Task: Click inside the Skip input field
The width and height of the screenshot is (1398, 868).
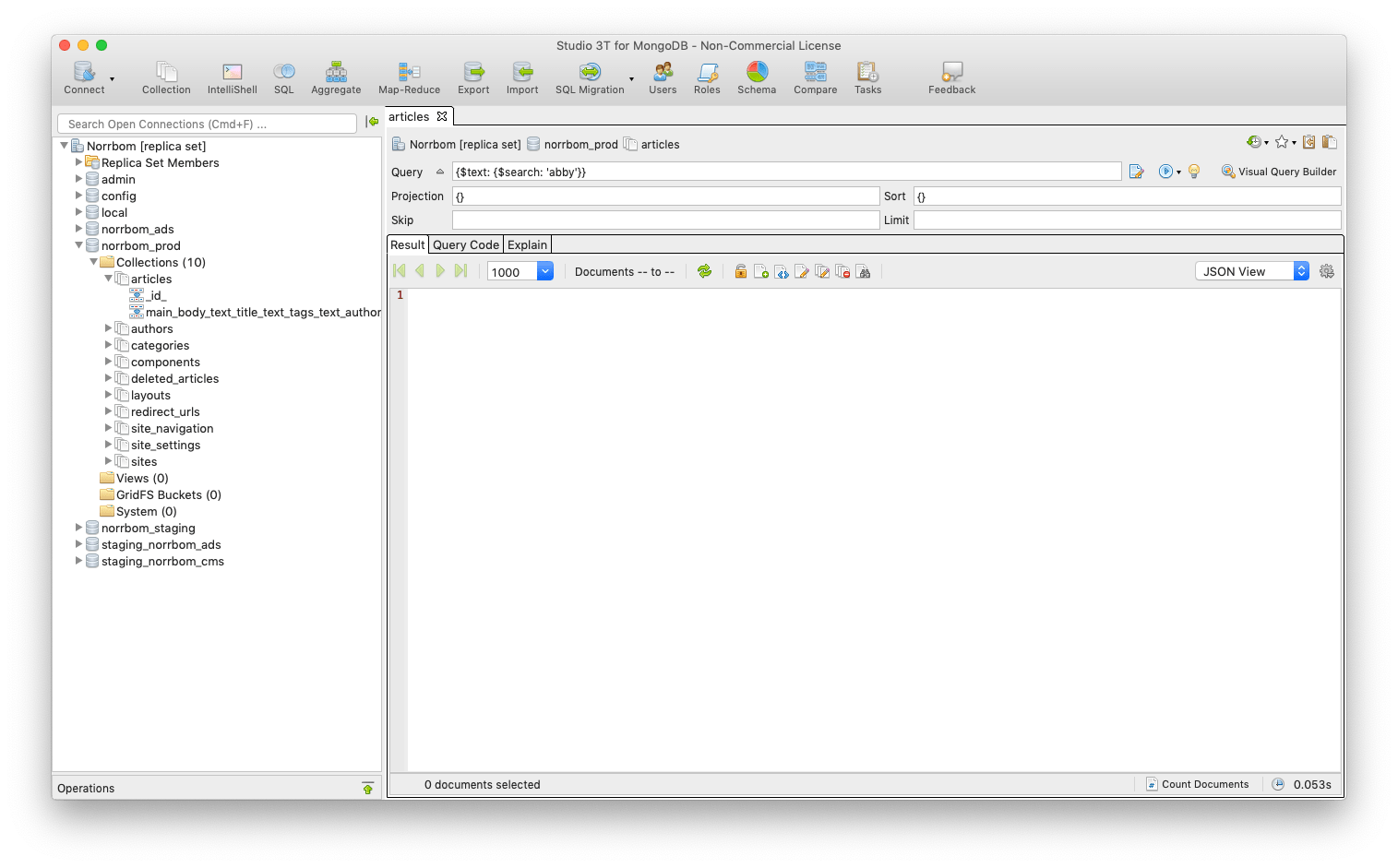Action: point(664,220)
